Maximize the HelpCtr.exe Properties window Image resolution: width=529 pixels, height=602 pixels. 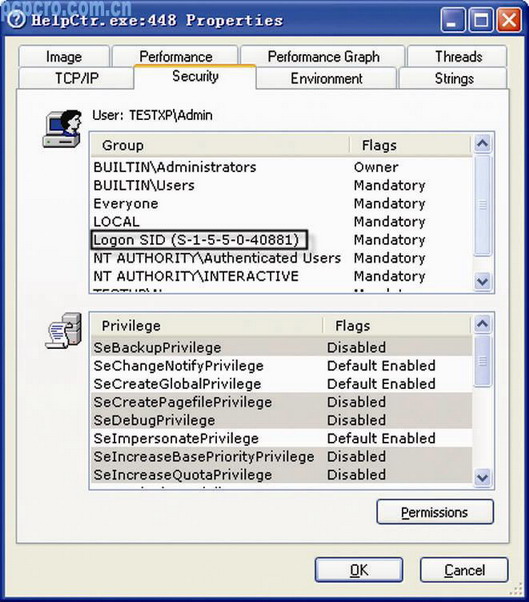click(481, 20)
